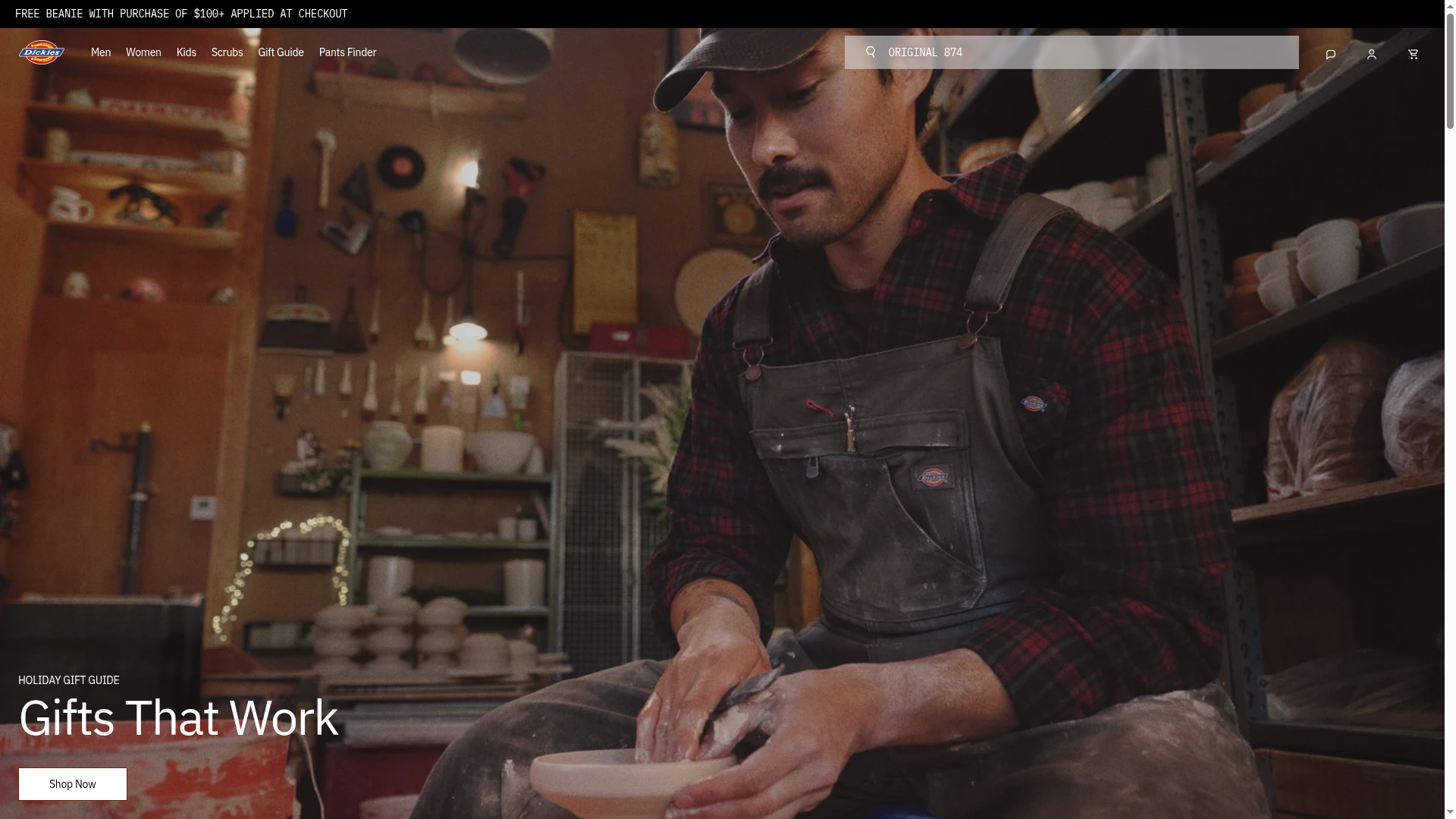
Task: Open the Men navigation menu
Action: (100, 52)
